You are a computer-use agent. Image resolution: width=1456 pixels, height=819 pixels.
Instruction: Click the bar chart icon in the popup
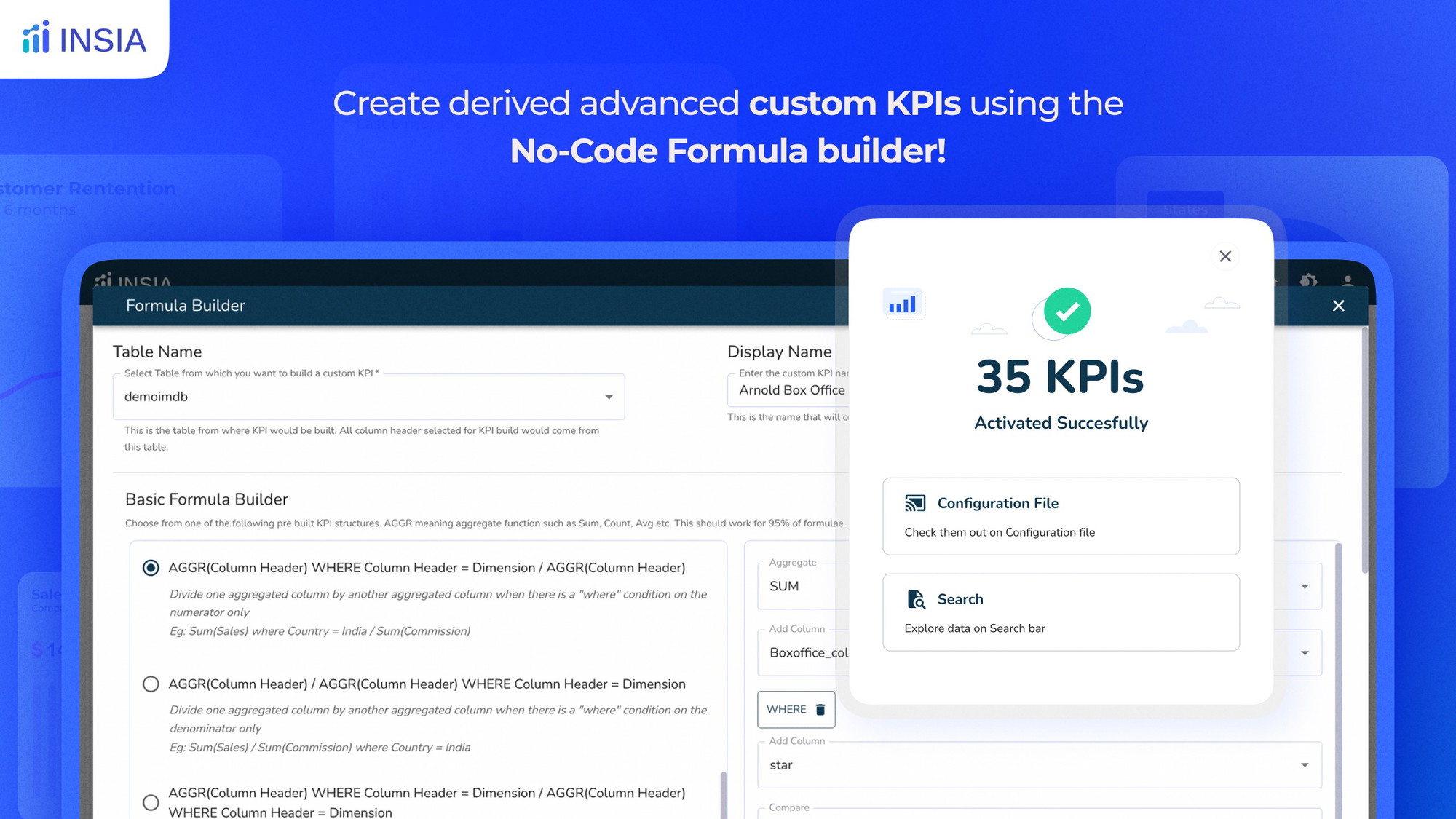[x=903, y=304]
